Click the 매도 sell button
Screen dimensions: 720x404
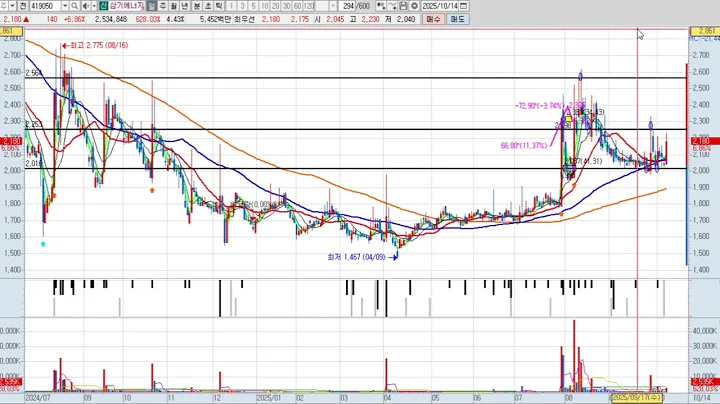pyautogui.click(x=457, y=19)
